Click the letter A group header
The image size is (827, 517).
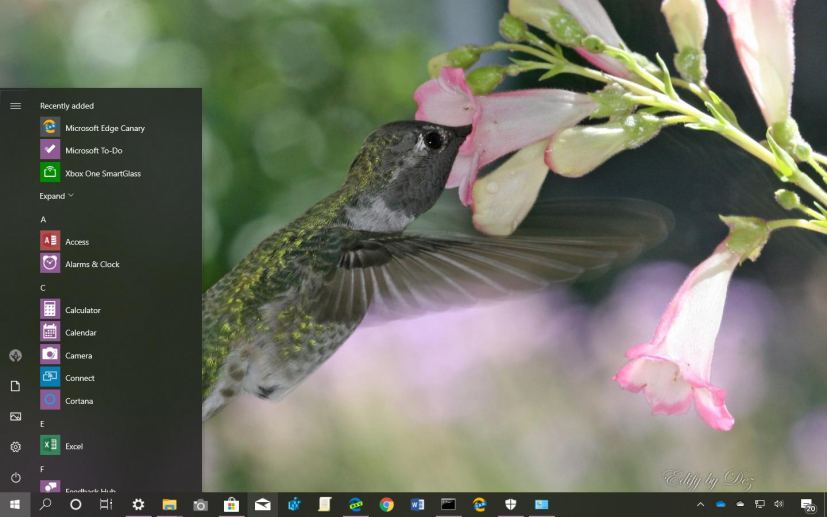click(43, 219)
